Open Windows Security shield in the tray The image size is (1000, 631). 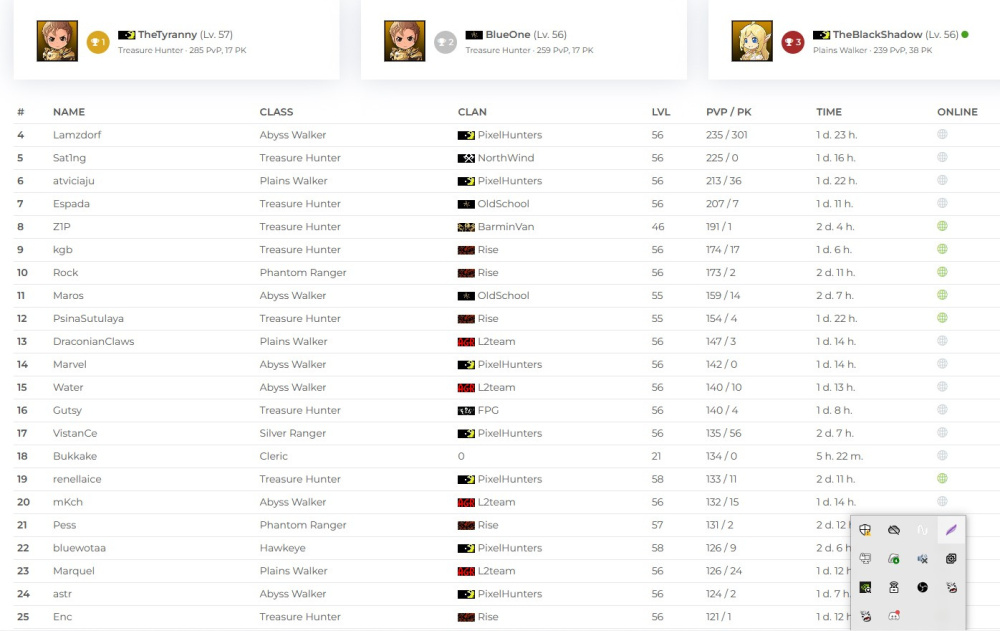[x=865, y=530]
